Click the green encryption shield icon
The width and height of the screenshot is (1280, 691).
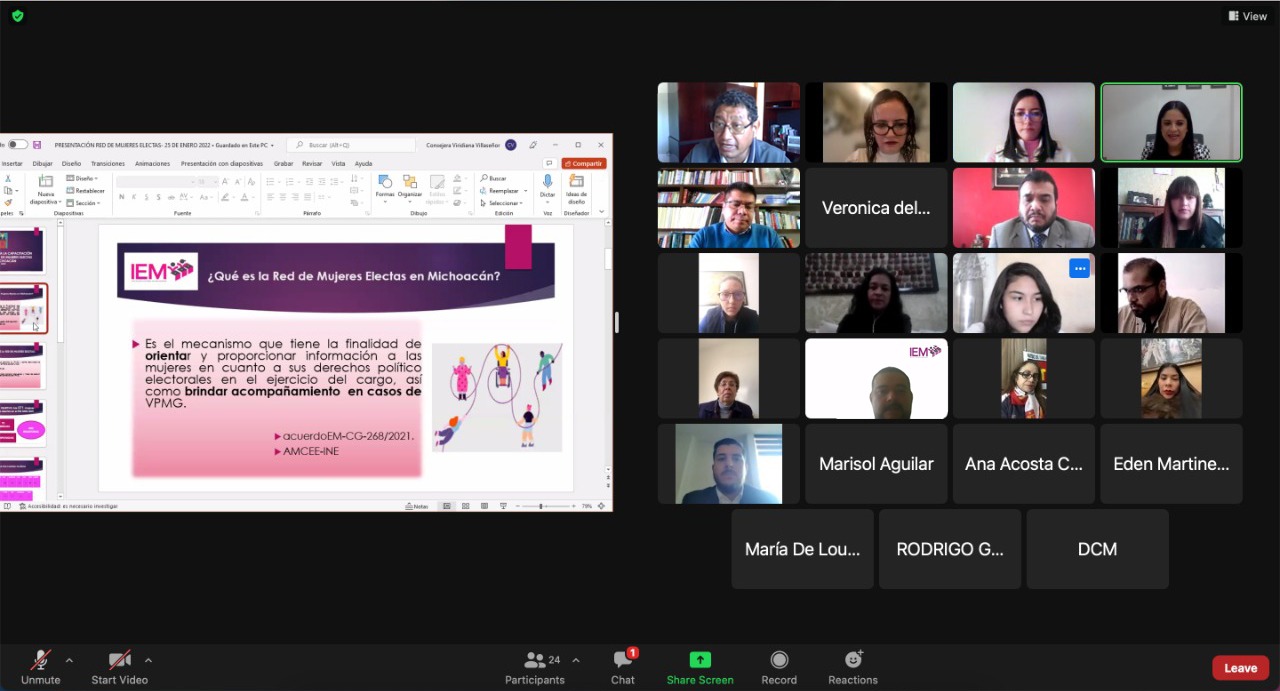click(x=17, y=16)
